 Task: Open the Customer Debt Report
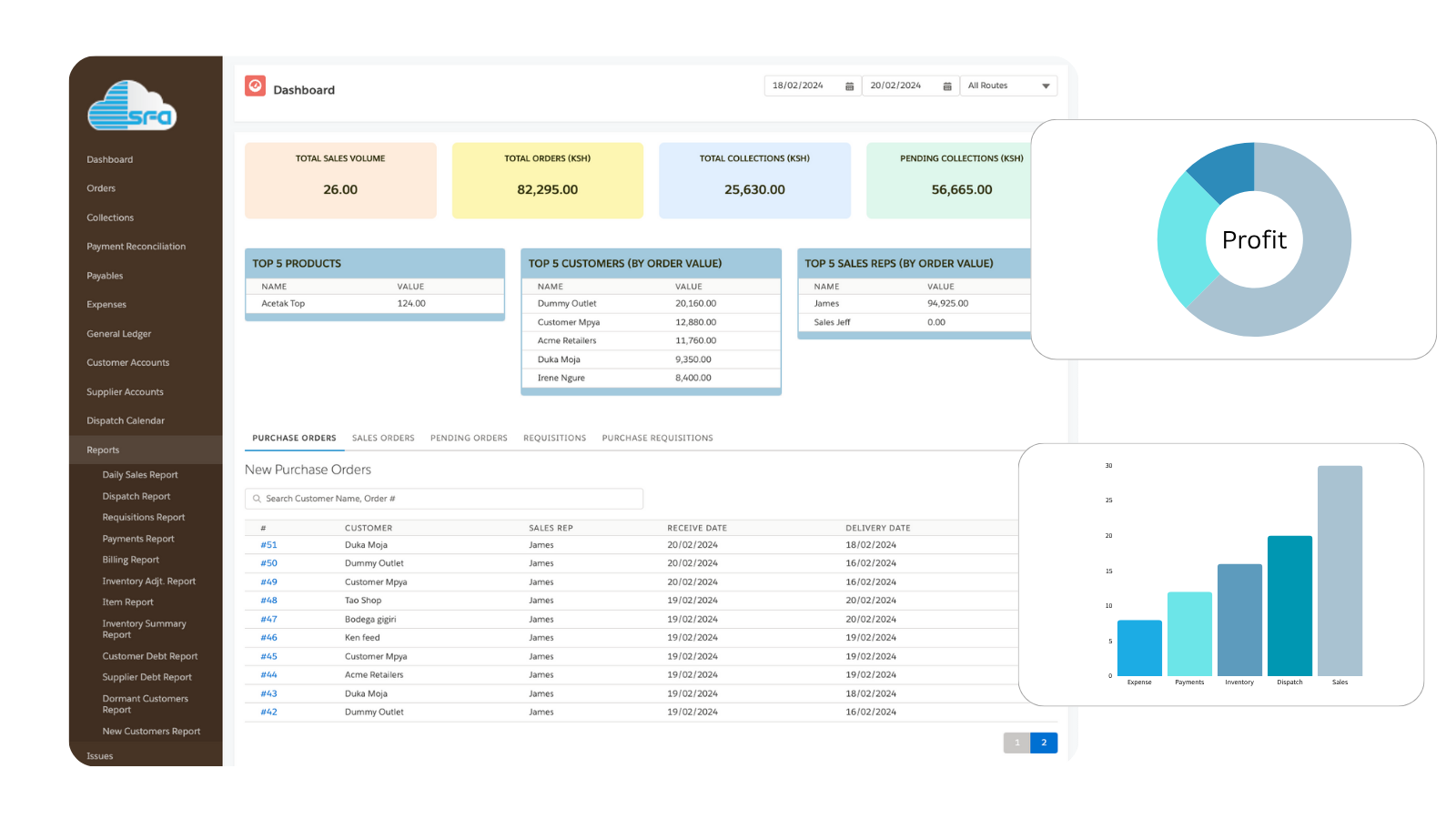149,655
